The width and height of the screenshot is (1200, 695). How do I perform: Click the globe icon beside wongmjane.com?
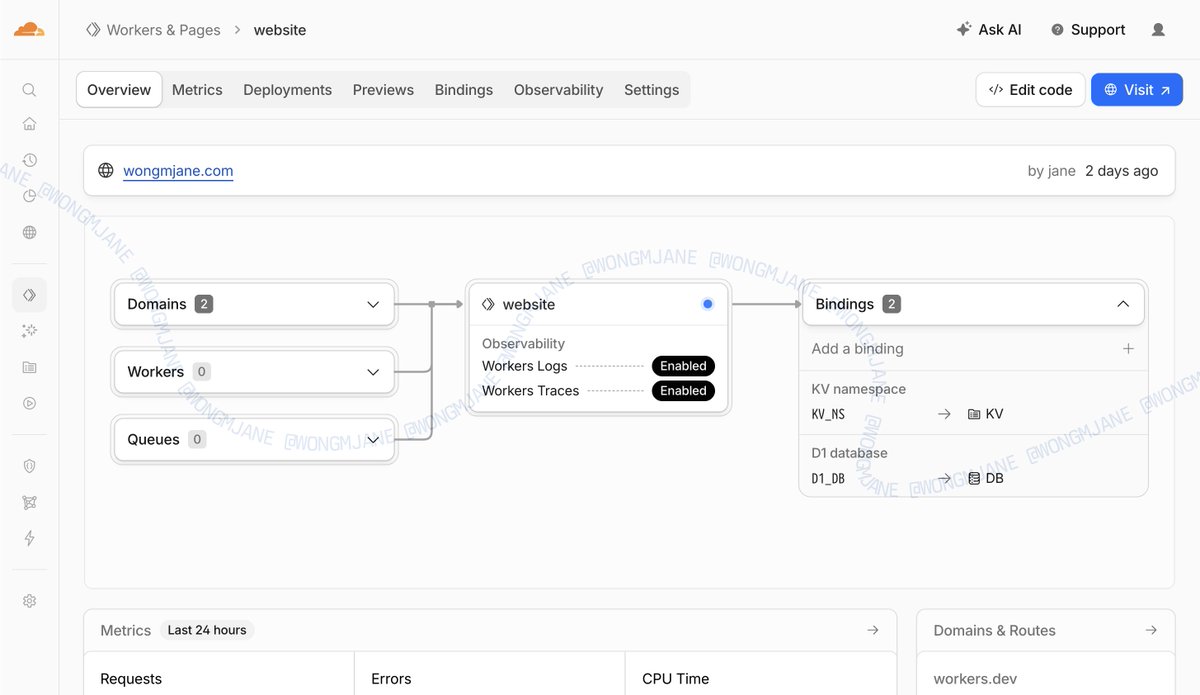pos(106,171)
